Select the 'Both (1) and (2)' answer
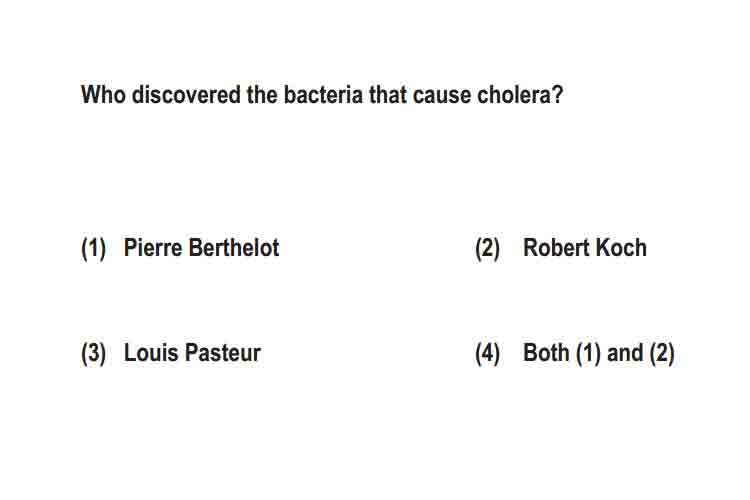Viewport: 750px width, 500px height. click(x=598, y=354)
